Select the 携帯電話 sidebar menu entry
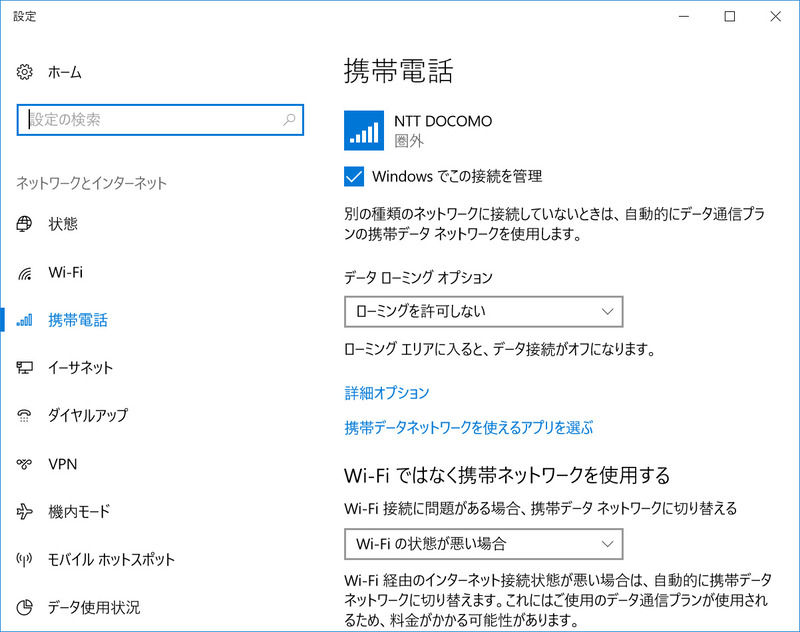The width and height of the screenshot is (800, 632). (72, 320)
